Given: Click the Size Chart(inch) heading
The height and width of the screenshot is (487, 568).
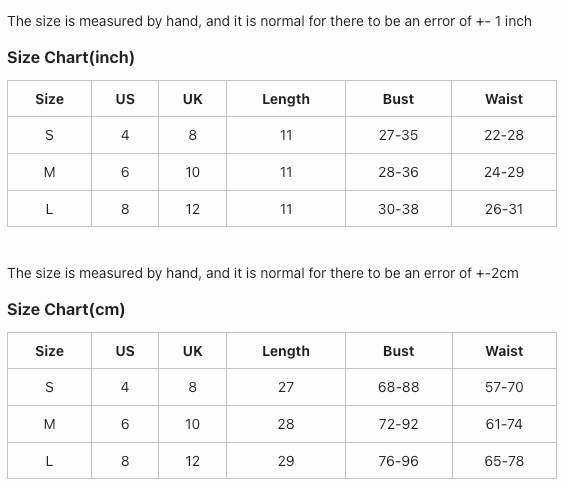Looking at the screenshot, I should point(71,57).
